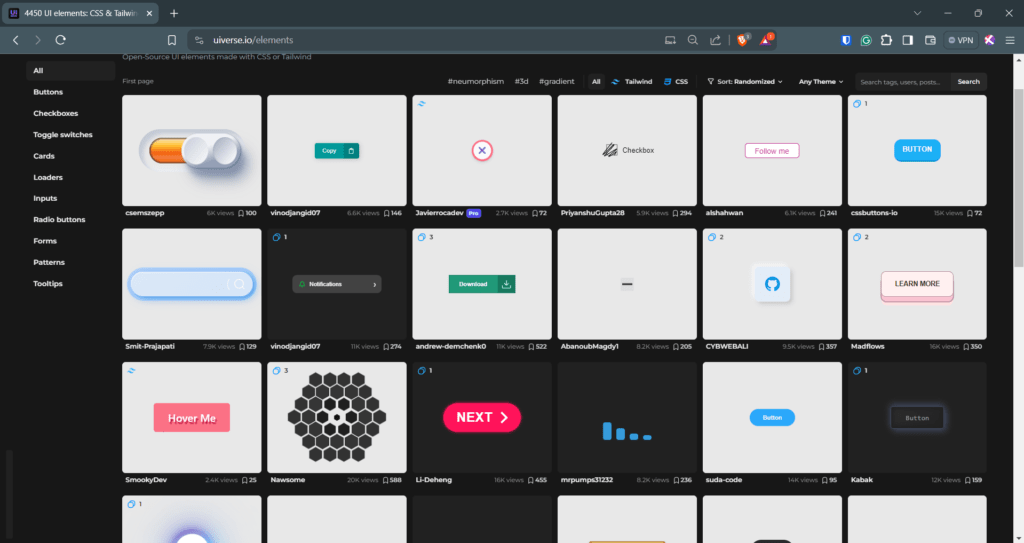Open Inputs category in sidebar

point(45,198)
